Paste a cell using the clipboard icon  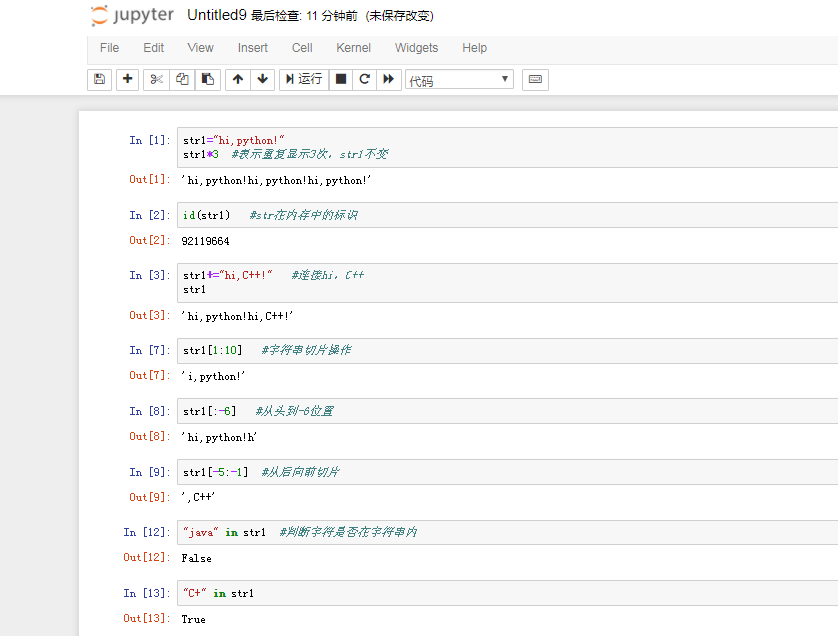coord(207,79)
